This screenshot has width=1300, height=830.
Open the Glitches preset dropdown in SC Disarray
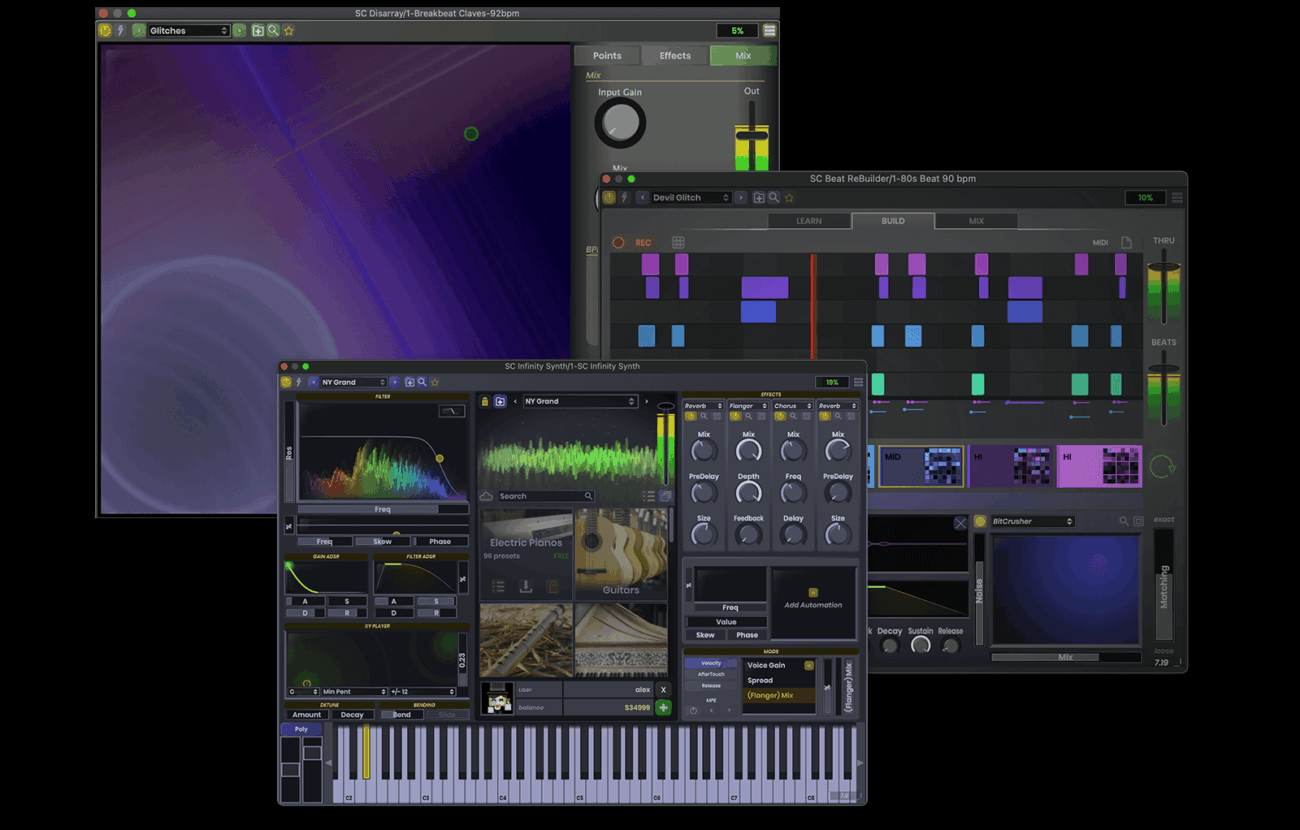click(x=189, y=31)
